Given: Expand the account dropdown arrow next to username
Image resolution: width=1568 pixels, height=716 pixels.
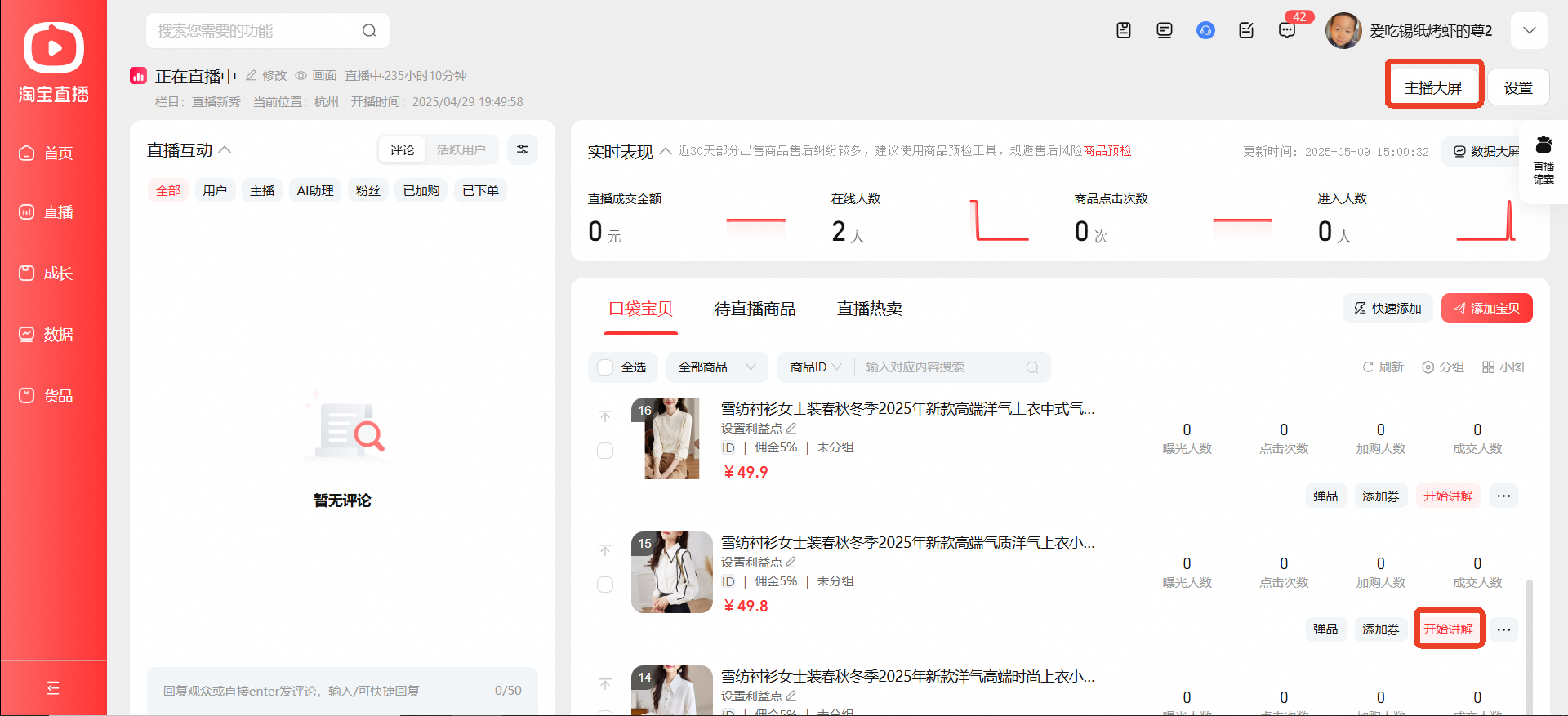Looking at the screenshot, I should tap(1530, 30).
